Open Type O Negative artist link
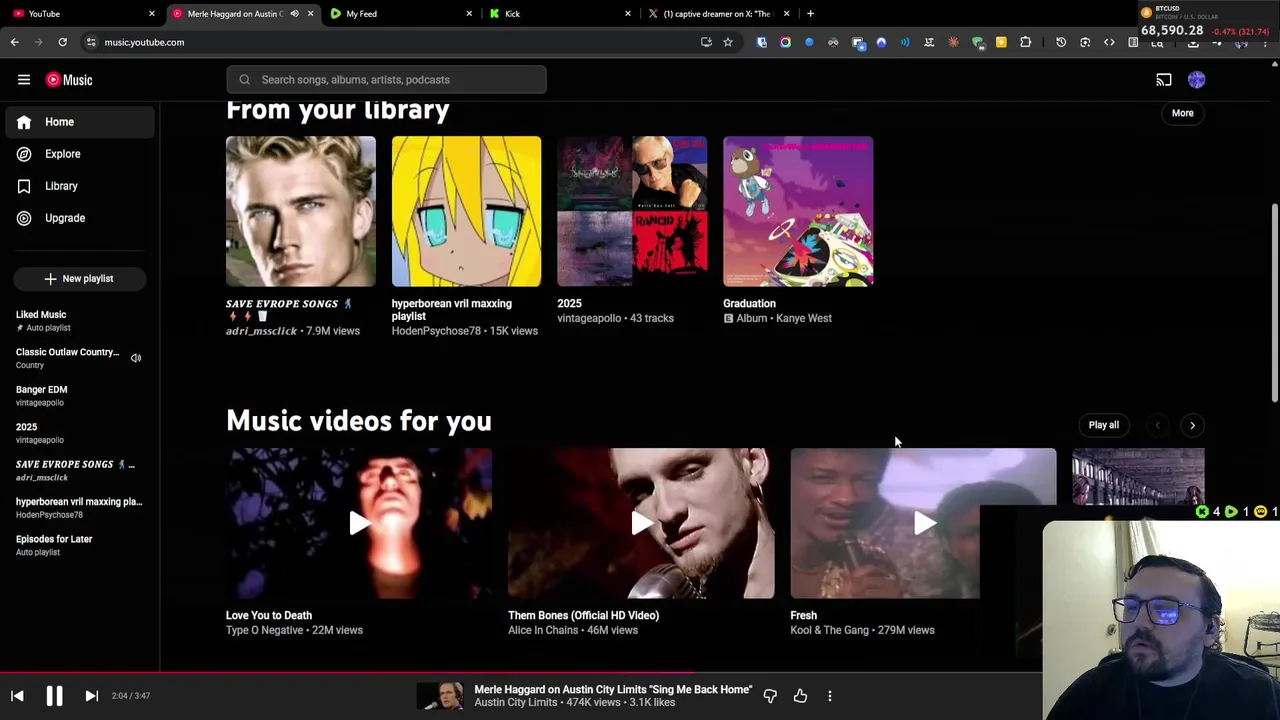1280x720 pixels. point(266,630)
